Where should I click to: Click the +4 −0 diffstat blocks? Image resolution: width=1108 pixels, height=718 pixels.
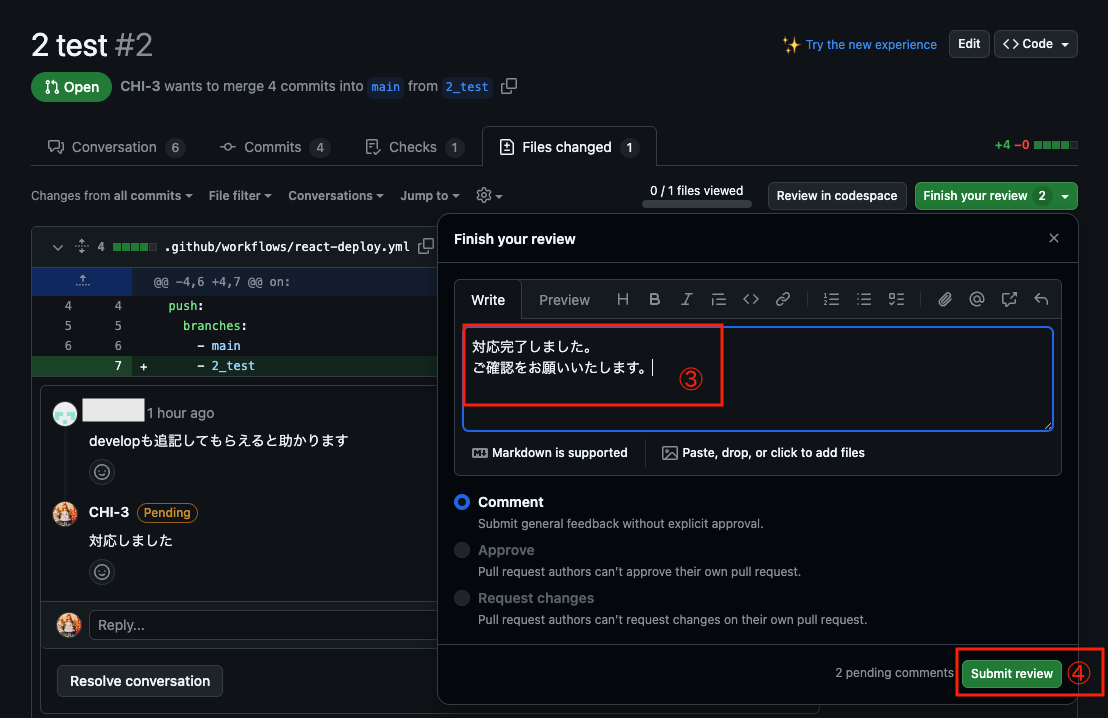pos(1055,145)
